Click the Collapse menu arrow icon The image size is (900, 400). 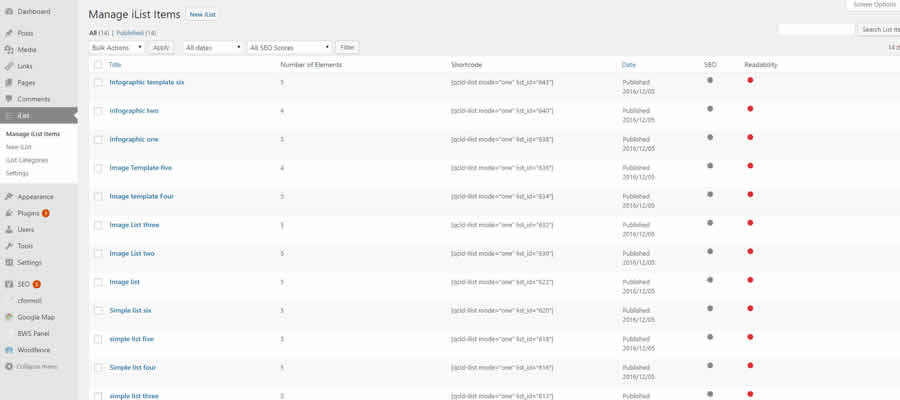tap(8, 367)
